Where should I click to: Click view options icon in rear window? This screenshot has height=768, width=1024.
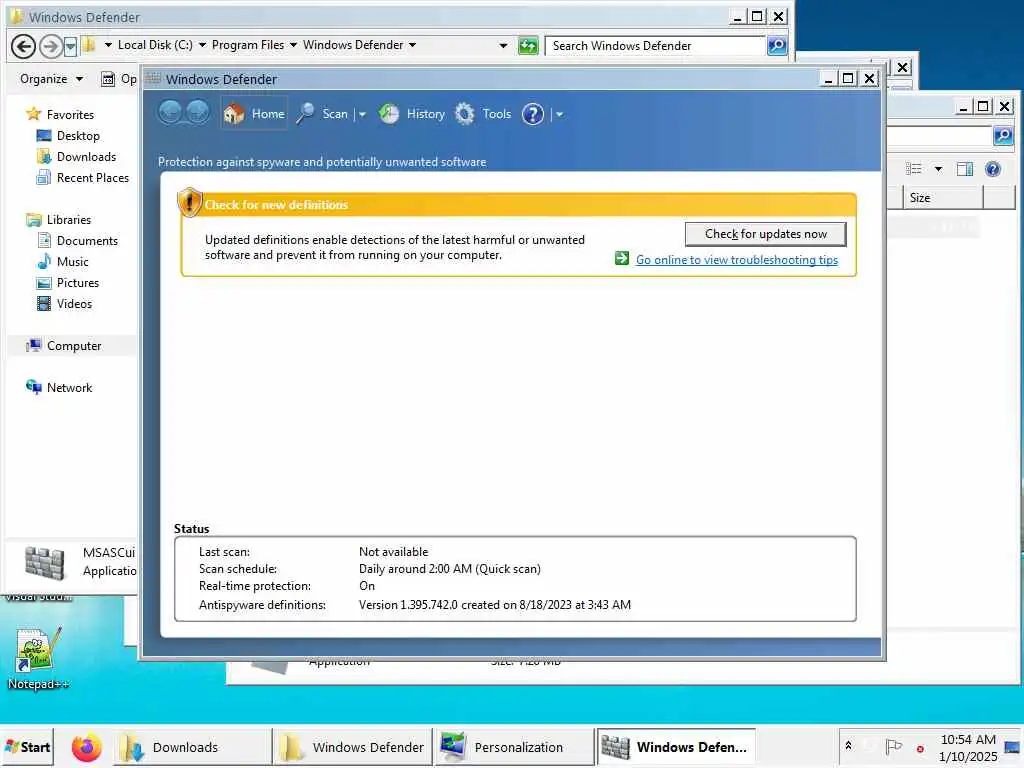(914, 169)
